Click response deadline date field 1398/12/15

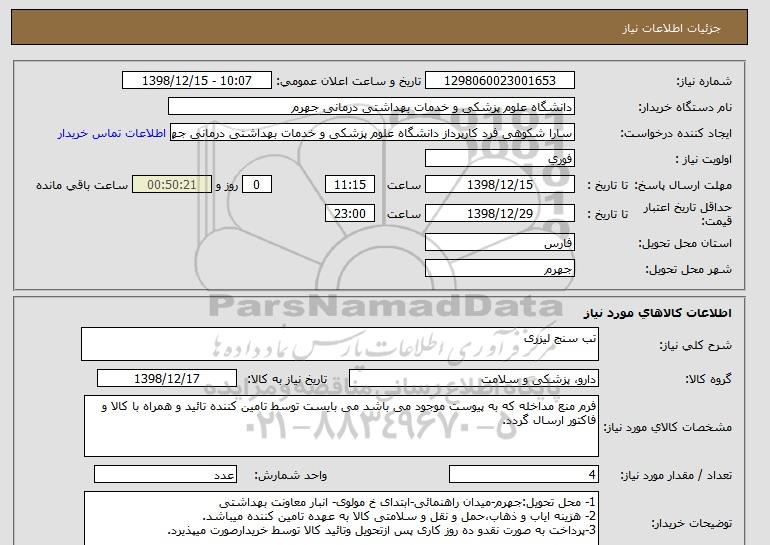pos(499,185)
